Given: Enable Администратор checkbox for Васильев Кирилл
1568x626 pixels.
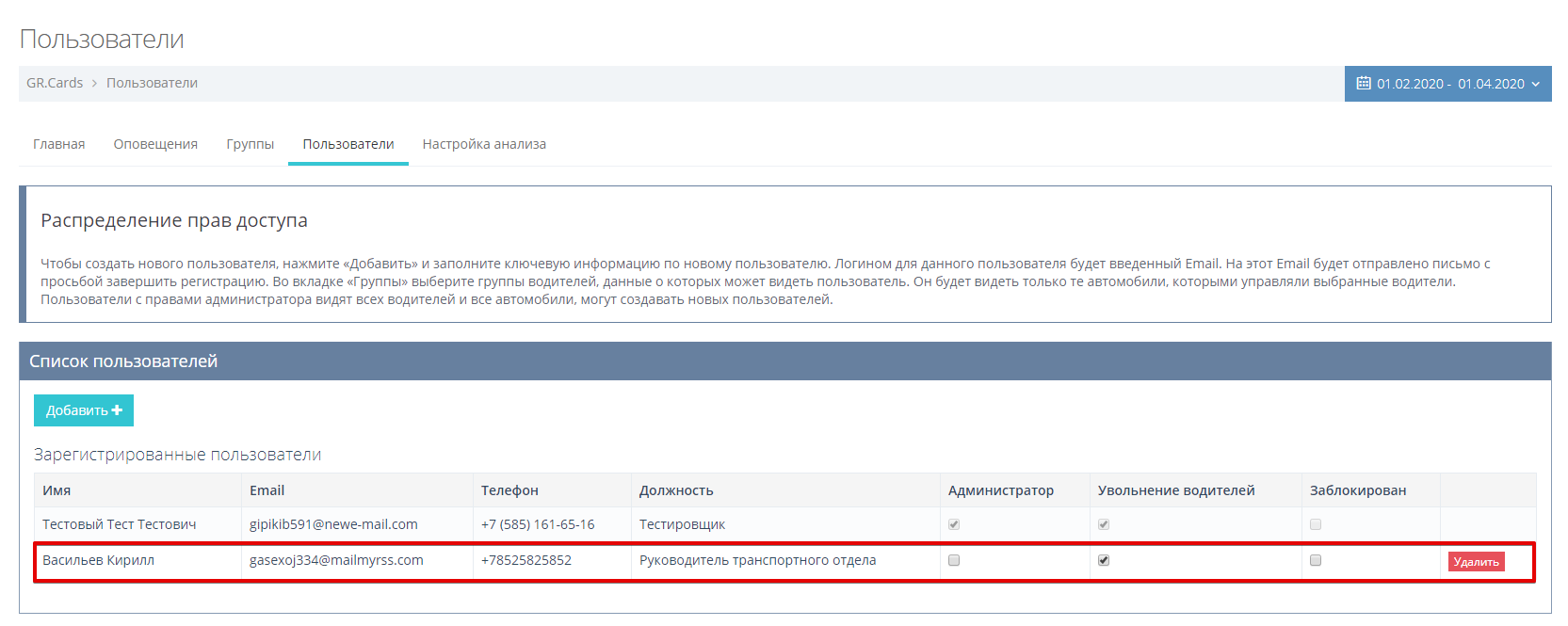Looking at the screenshot, I should tap(954, 560).
